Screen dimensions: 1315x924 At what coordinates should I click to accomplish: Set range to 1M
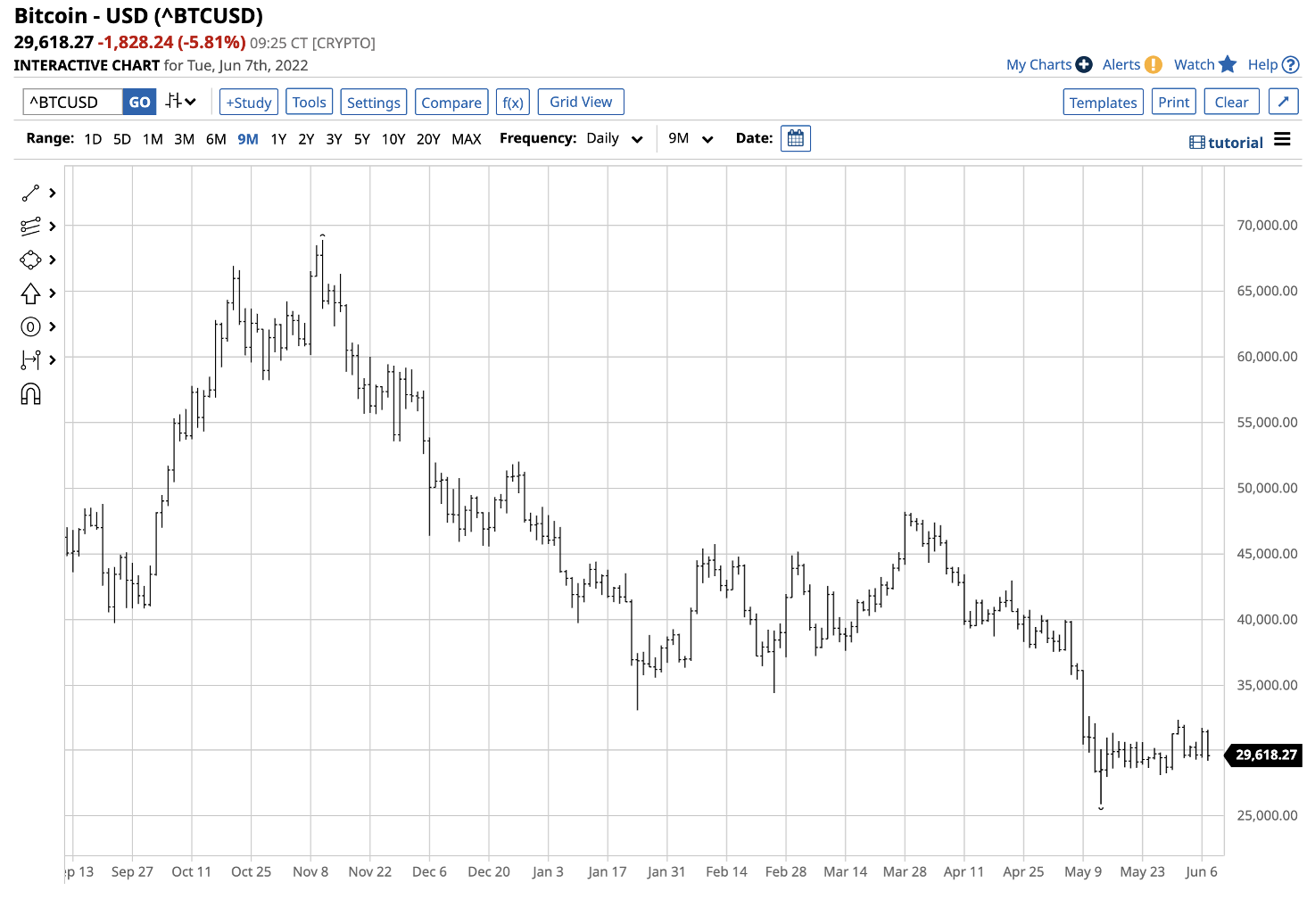[153, 139]
